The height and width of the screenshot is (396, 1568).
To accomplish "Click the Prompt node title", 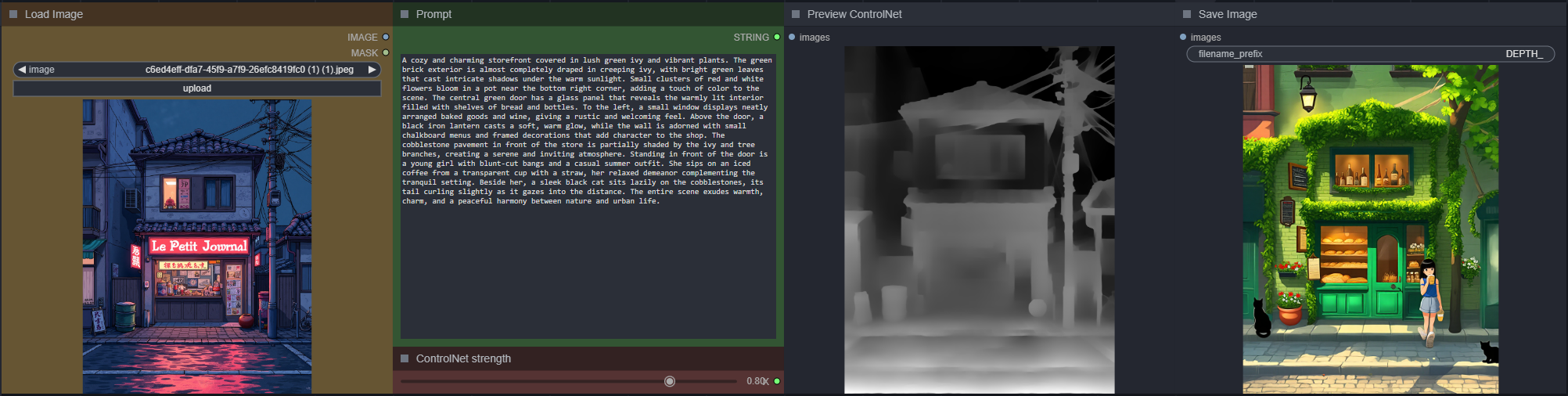I will coord(434,14).
